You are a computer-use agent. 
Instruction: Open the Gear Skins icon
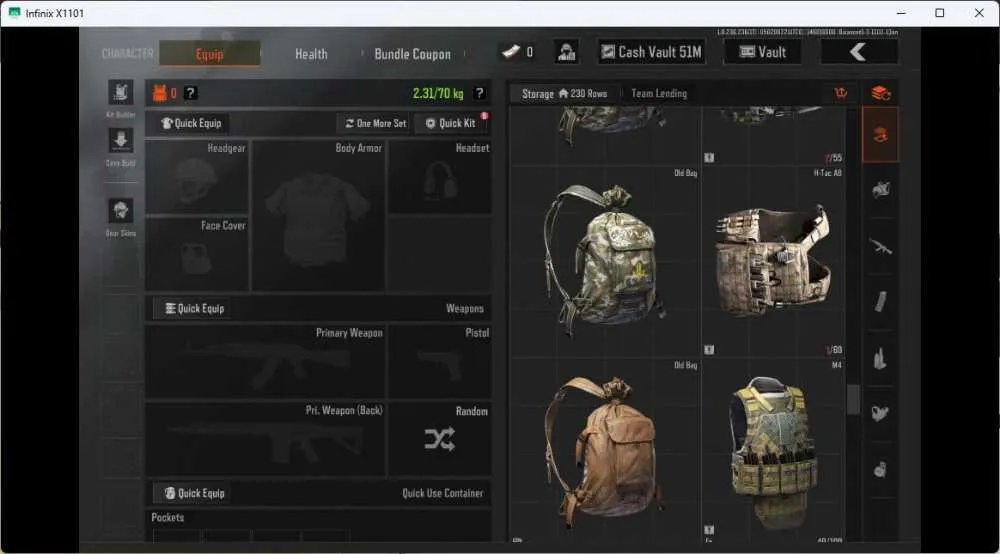coord(121,210)
